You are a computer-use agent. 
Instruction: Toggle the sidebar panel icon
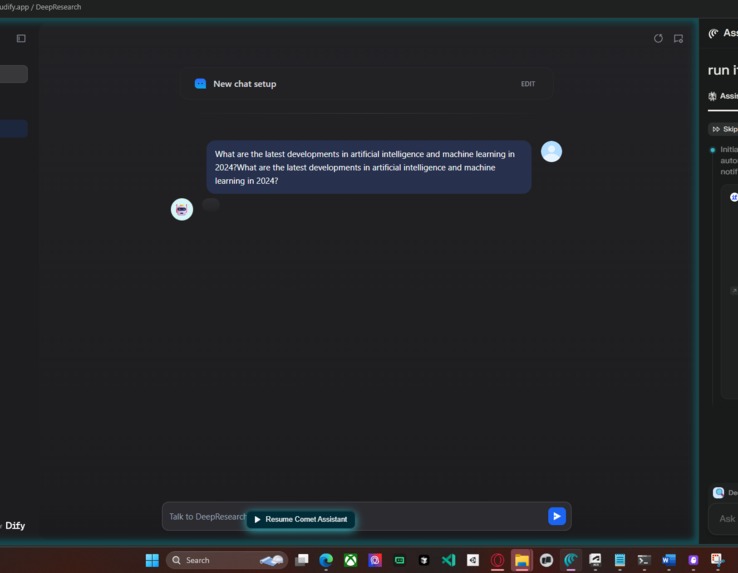(x=21, y=39)
